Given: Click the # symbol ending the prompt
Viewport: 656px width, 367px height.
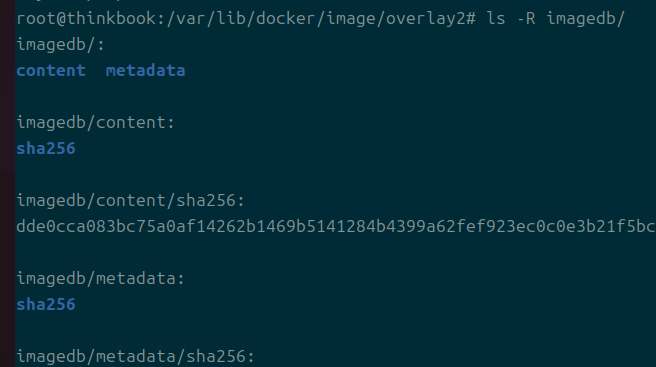Looking at the screenshot, I should [471, 19].
